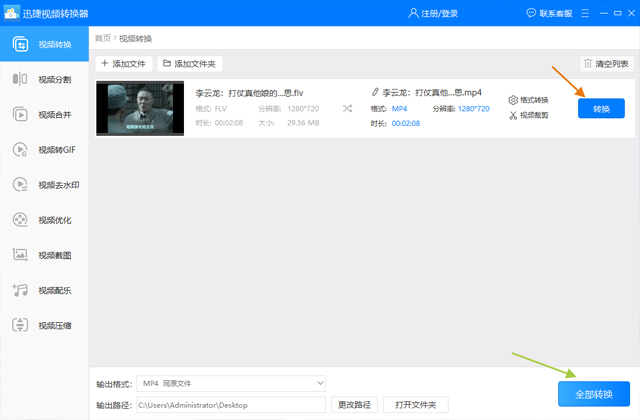The width and height of the screenshot is (640, 420).
Task: Click the output resolution 1280*720 blue value
Action: [473, 109]
